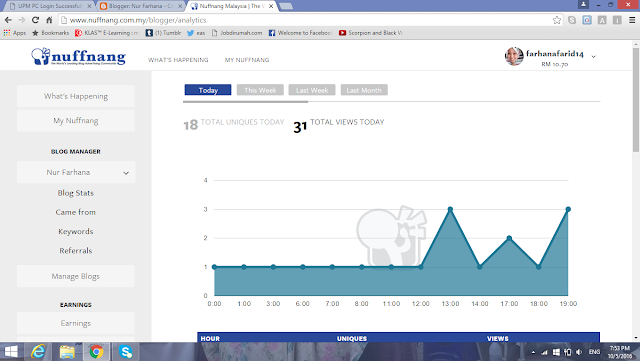Show TOTAL VIEWS TODAY chart

click(339, 125)
